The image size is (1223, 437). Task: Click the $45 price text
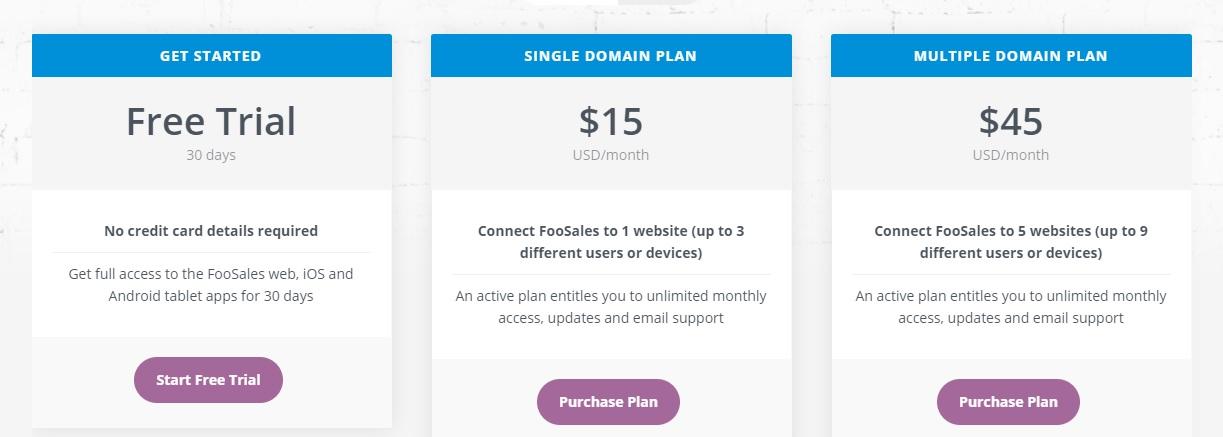click(x=1011, y=122)
